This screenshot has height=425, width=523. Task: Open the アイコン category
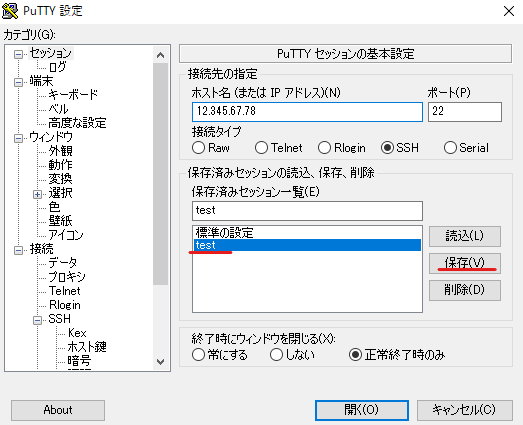[66, 235]
